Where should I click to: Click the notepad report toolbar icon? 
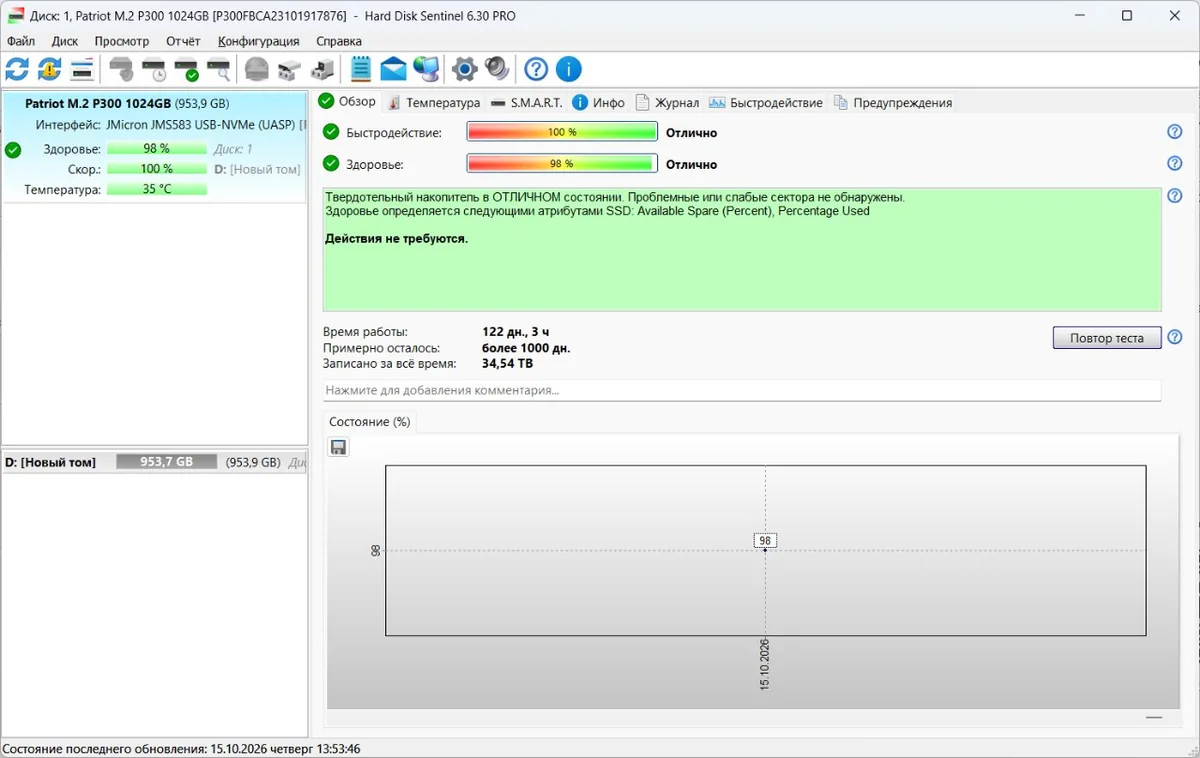tap(361, 69)
